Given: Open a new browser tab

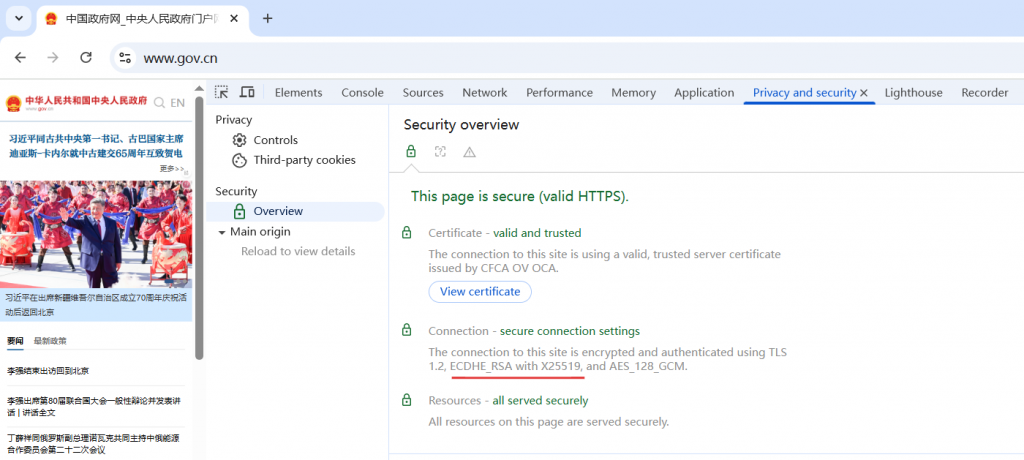Looking at the screenshot, I should (x=267, y=18).
